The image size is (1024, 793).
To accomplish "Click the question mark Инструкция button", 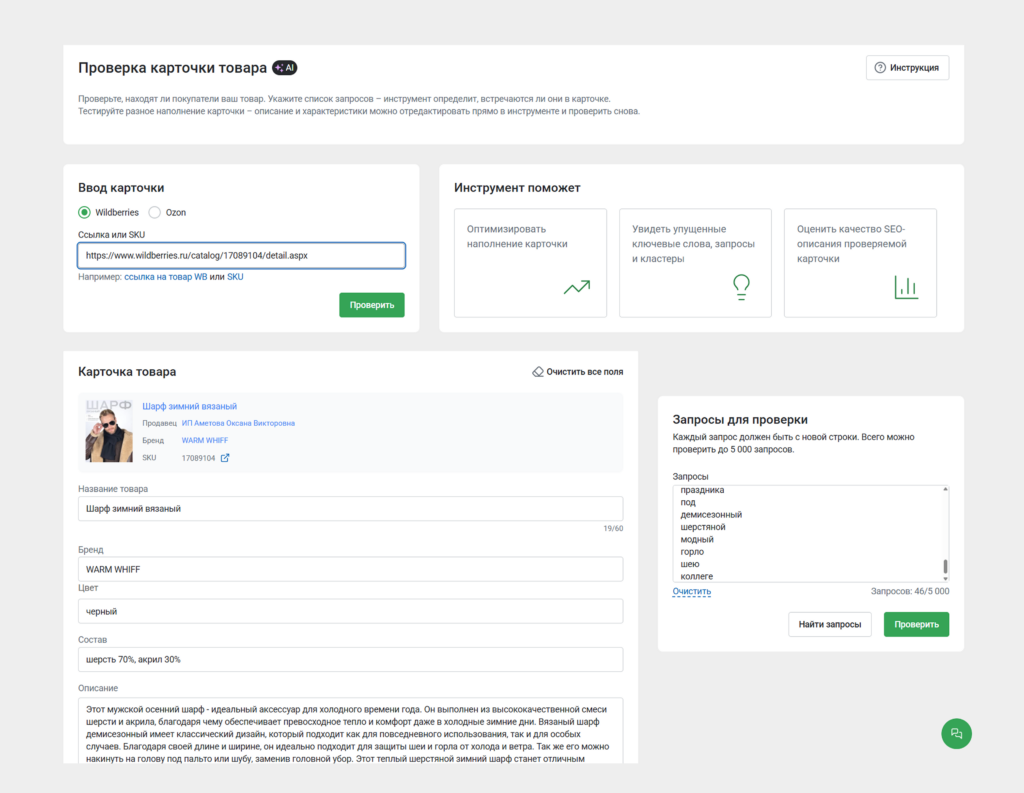I will [x=907, y=68].
